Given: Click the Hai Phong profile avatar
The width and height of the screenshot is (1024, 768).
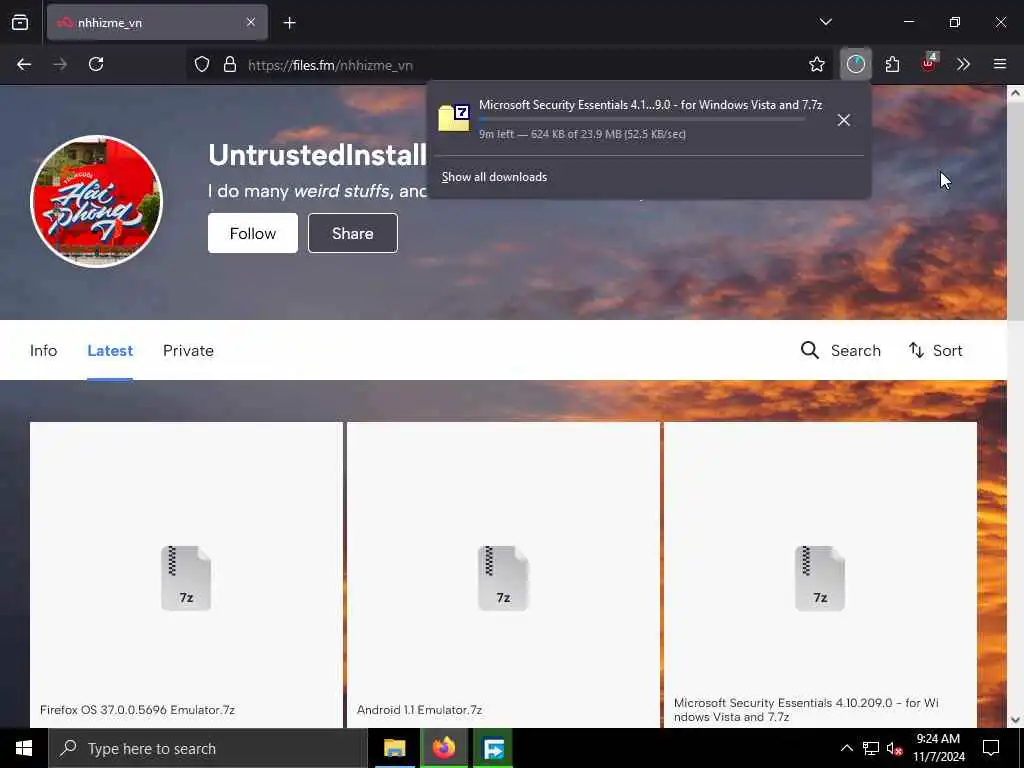Looking at the screenshot, I should (97, 201).
